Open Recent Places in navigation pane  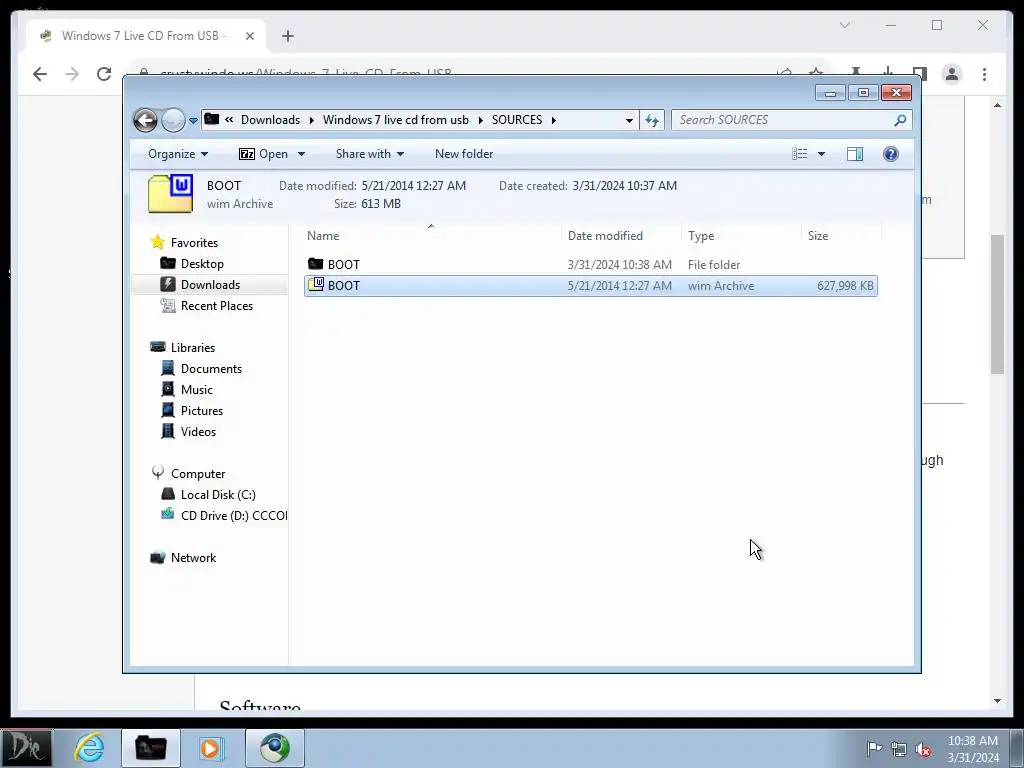coord(216,306)
